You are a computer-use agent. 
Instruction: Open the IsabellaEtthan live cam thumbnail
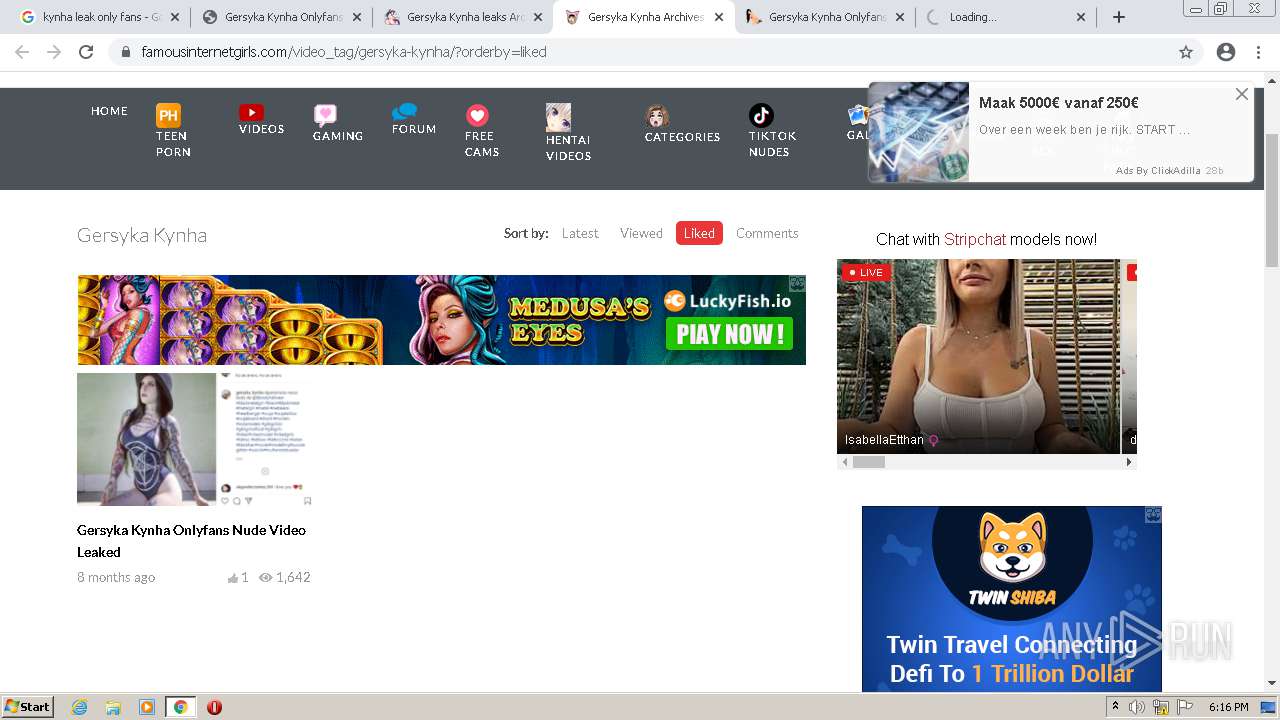pos(978,356)
